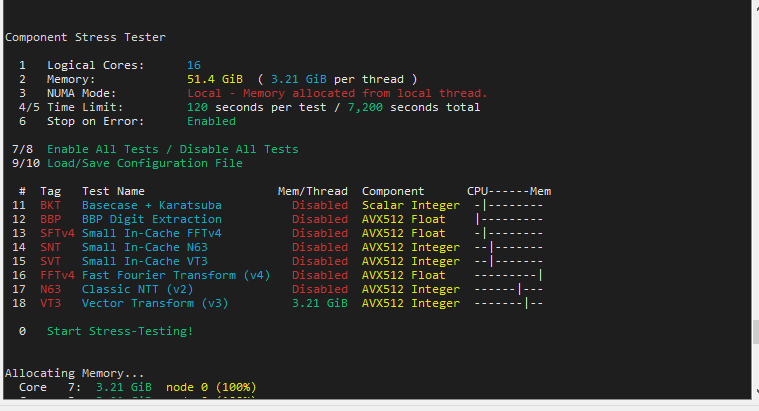
Task: Click 'Small In-Cache FFTv4' test name
Action: [x=152, y=234]
